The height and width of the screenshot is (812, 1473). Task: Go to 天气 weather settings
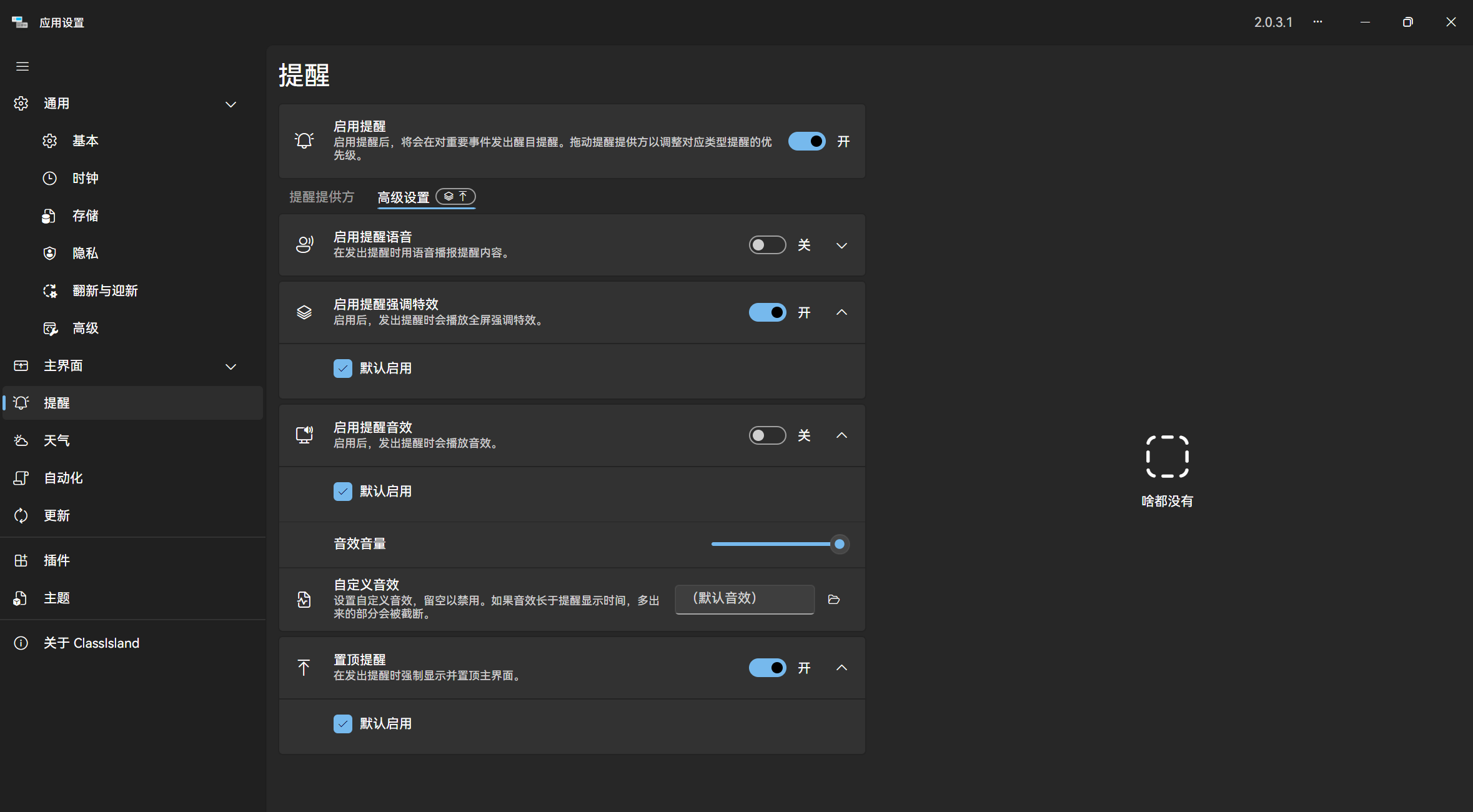click(56, 440)
